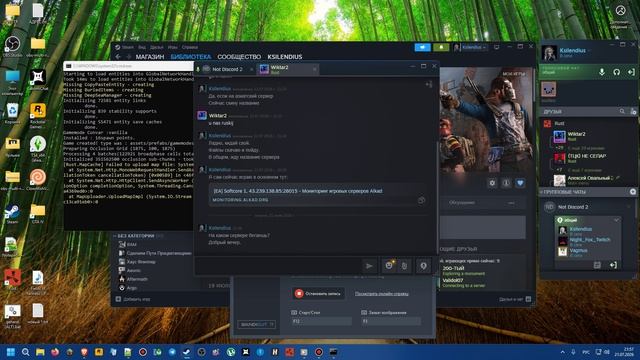640x360 pixels.
Task: Click Остановить запись button
Action: (318, 293)
